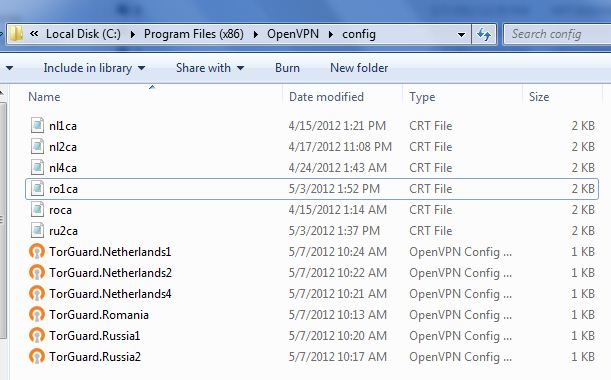Click OpenVPN Config type of TorGuard.Russia1
Viewport: 611px width, 380px height.
[460, 336]
